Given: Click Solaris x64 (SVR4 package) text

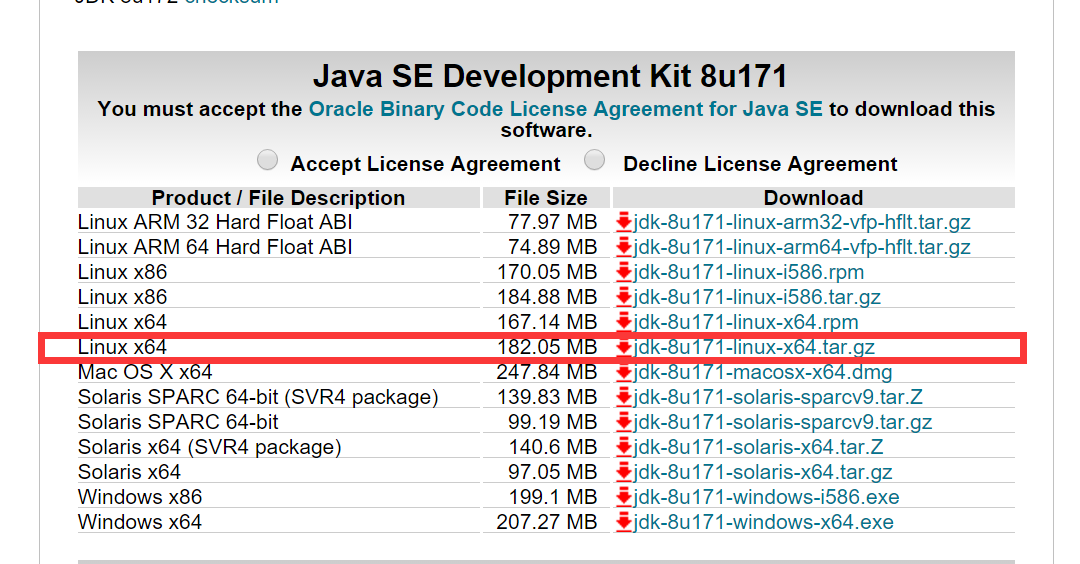Looking at the screenshot, I should pyautogui.click(x=209, y=447).
